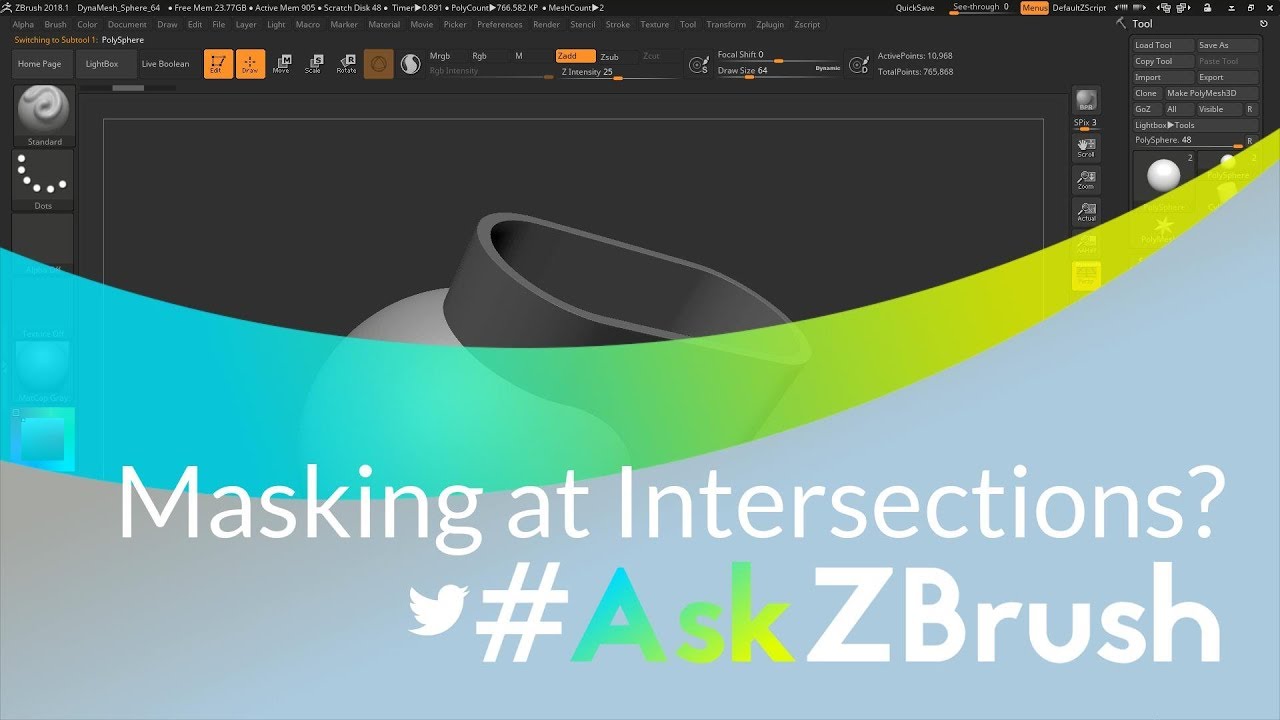This screenshot has height=720, width=1280.
Task: Open the Material menu
Action: coord(384,24)
